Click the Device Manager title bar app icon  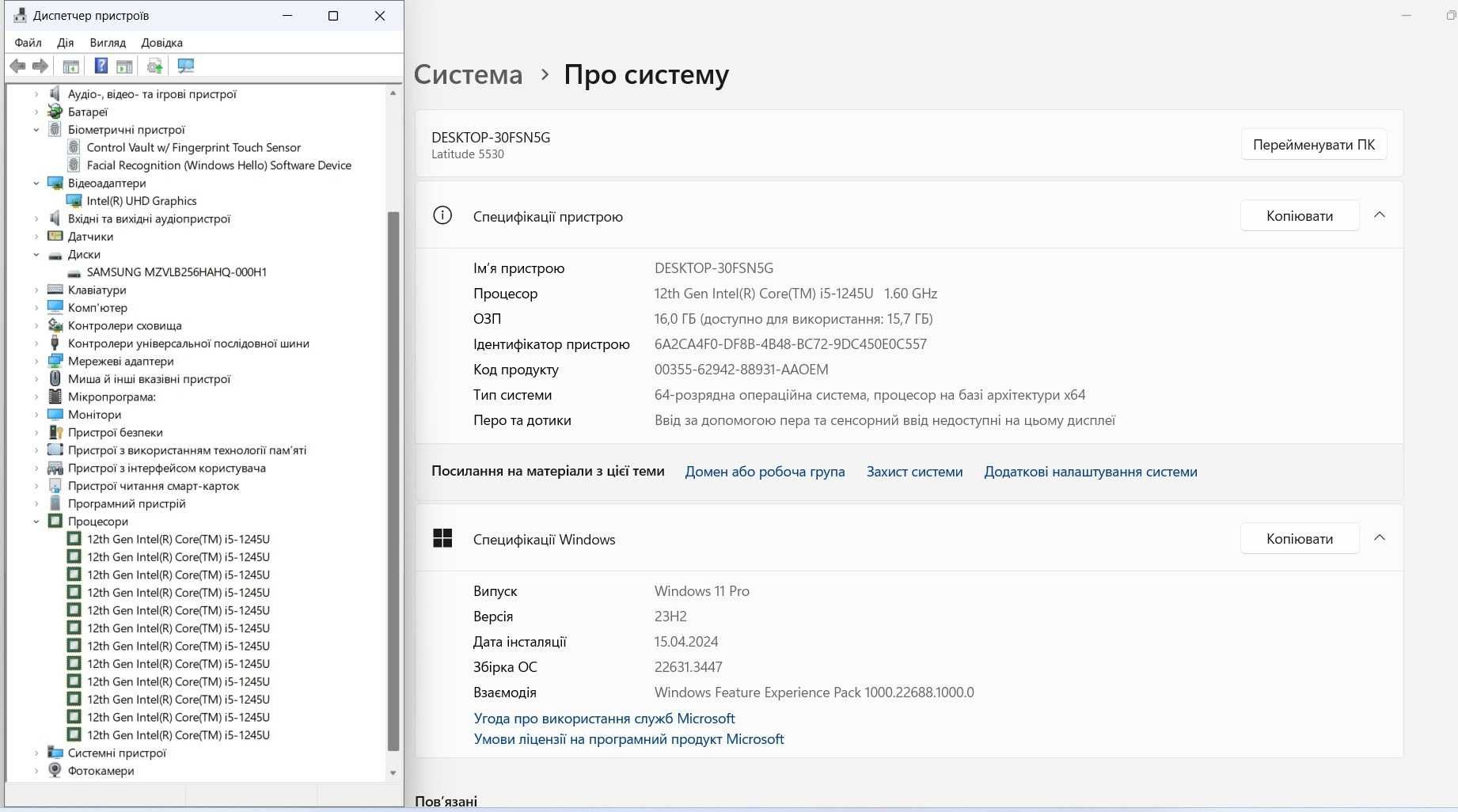[x=20, y=15]
